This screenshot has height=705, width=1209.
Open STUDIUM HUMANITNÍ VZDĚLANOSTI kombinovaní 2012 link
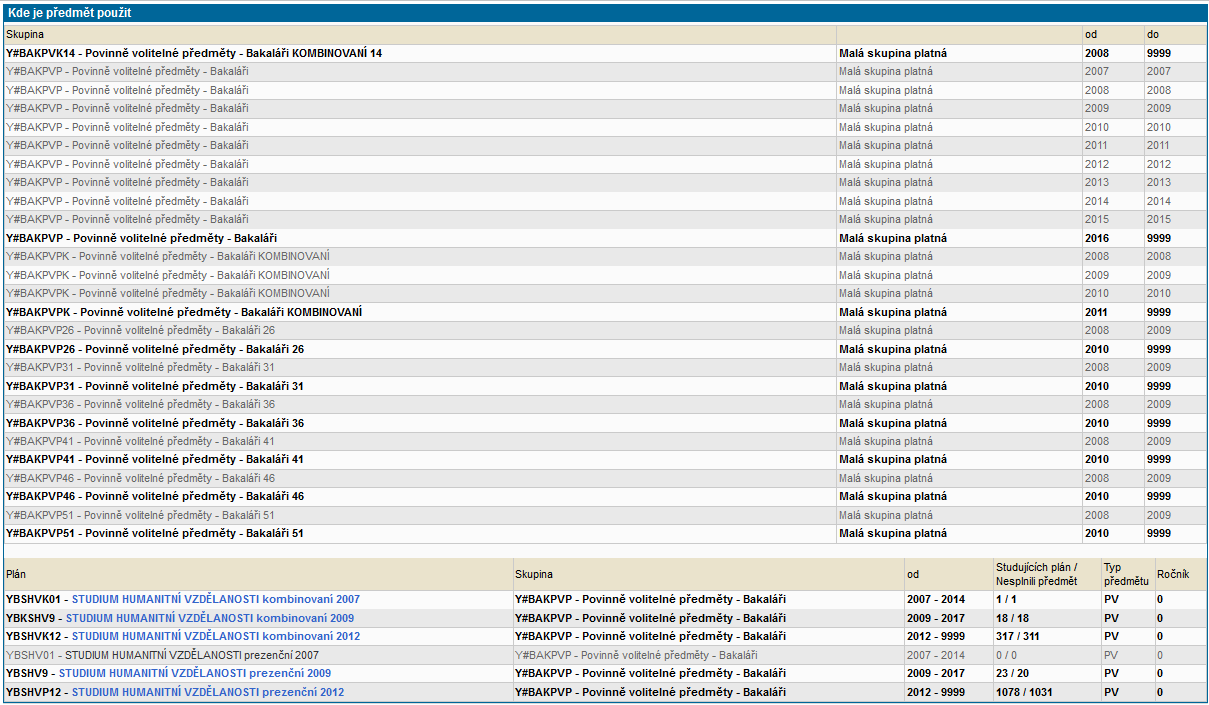[215, 636]
